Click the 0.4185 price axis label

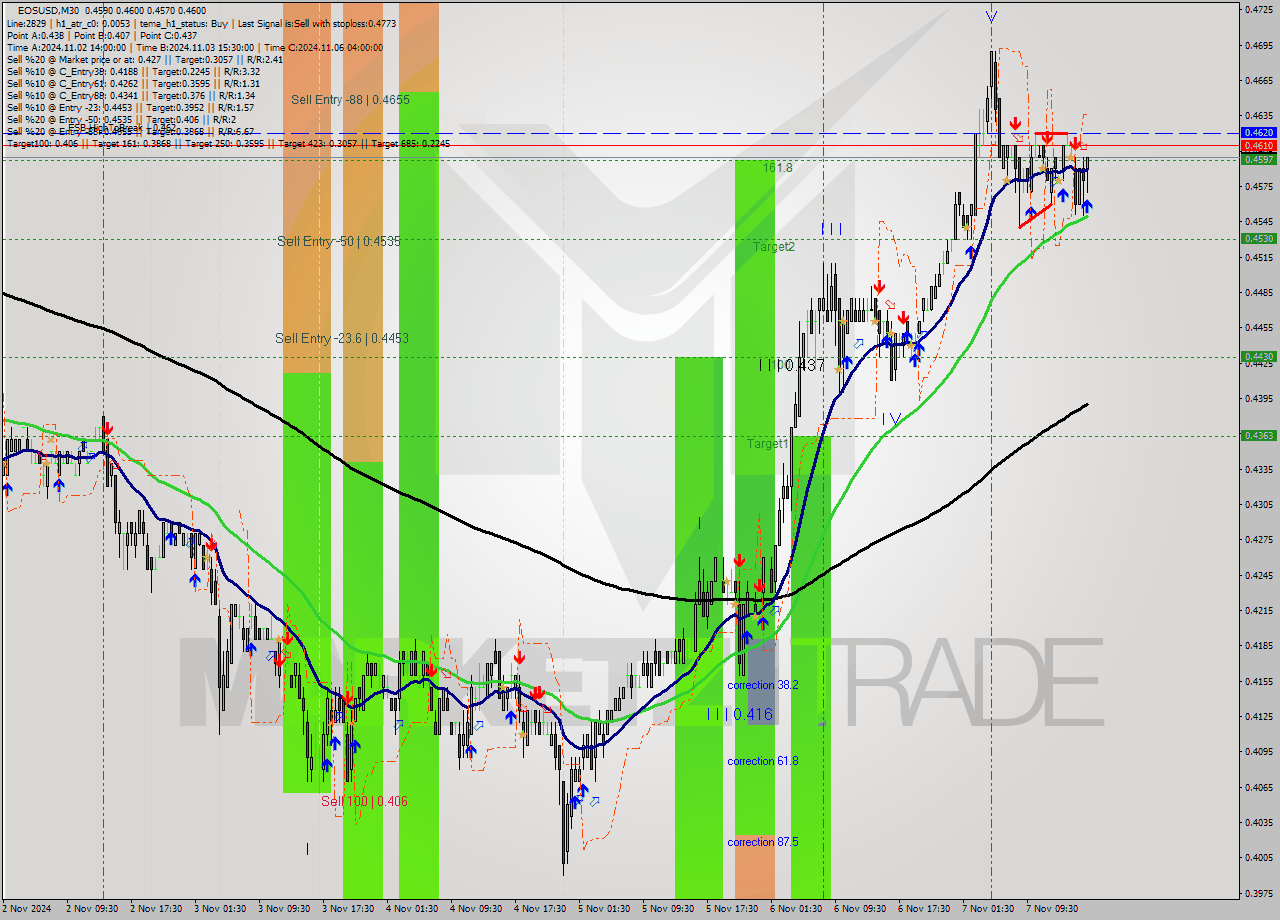1257,645
